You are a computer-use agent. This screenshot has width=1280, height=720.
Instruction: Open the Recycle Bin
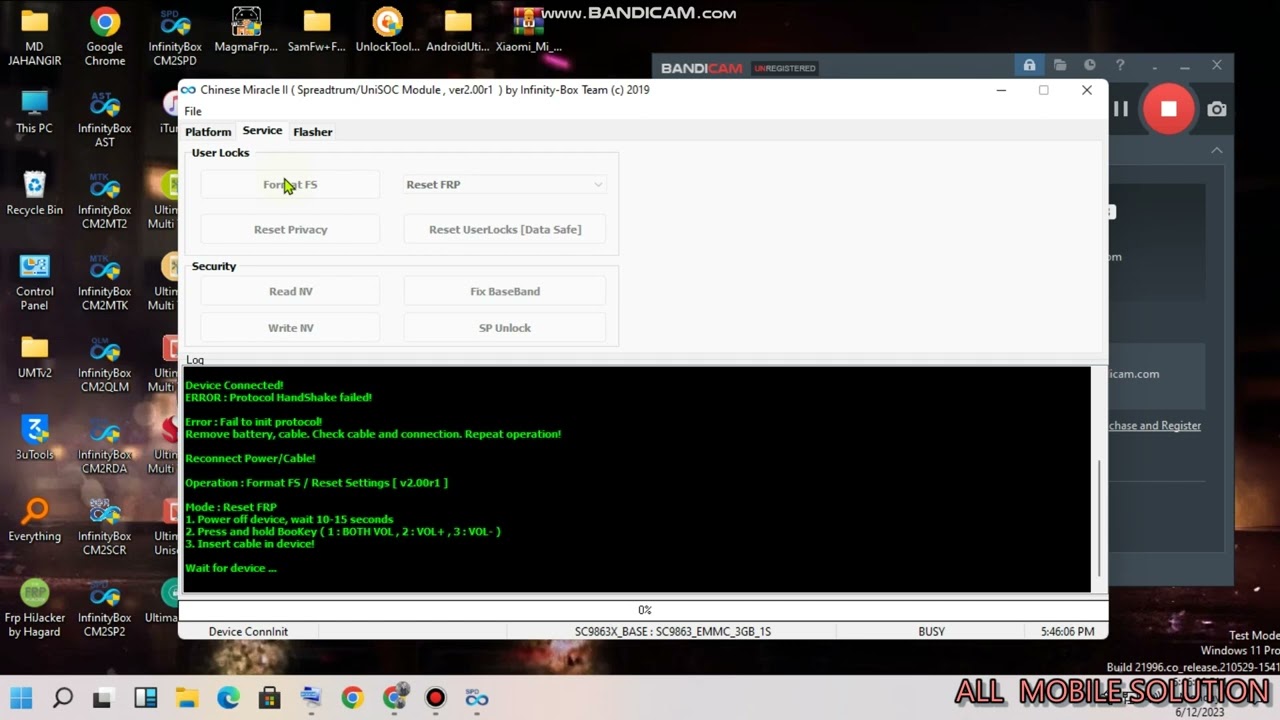(34, 193)
